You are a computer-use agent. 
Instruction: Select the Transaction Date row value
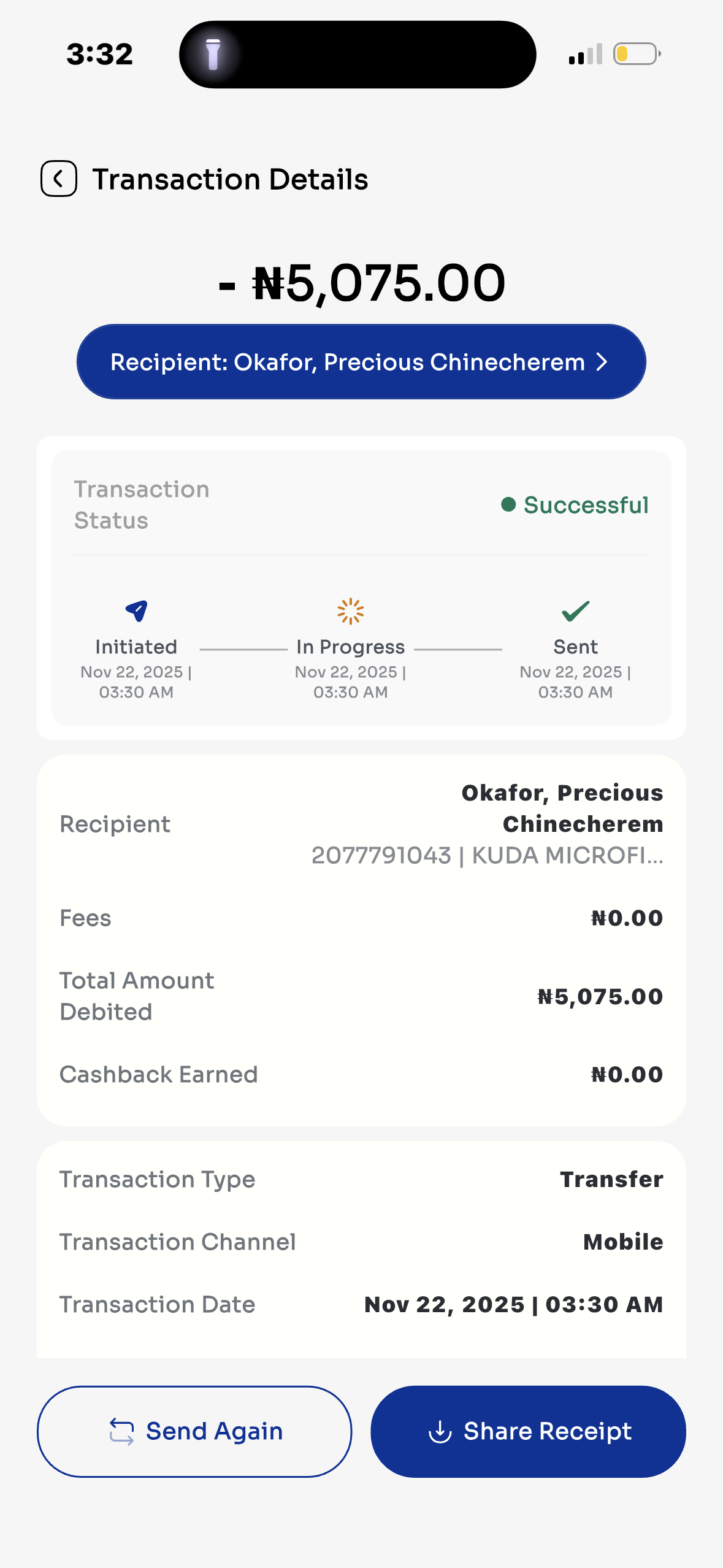tap(513, 1304)
